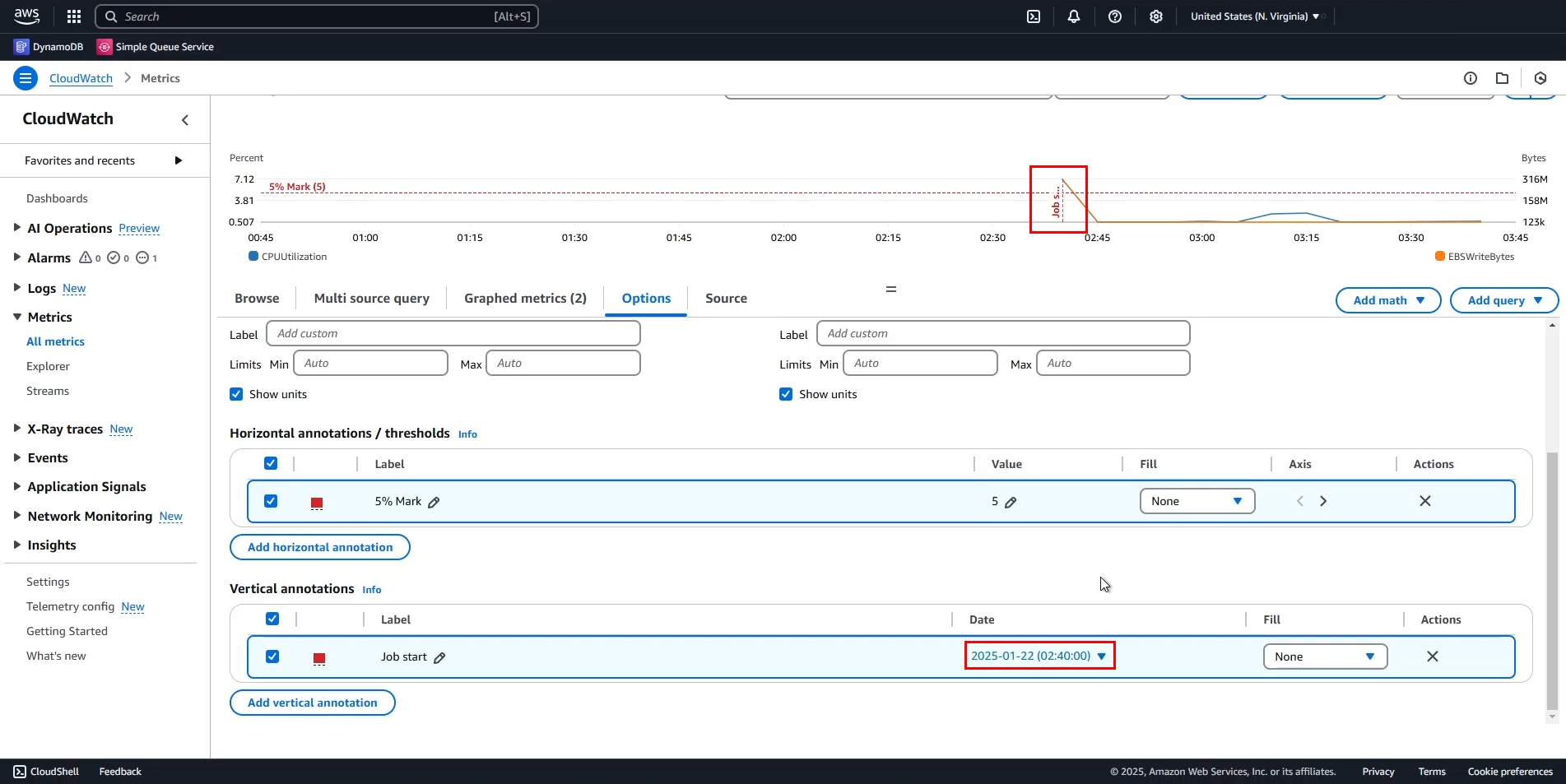Image resolution: width=1566 pixels, height=784 pixels.
Task: Open CloudShell from the top bar
Action: pos(1034,16)
